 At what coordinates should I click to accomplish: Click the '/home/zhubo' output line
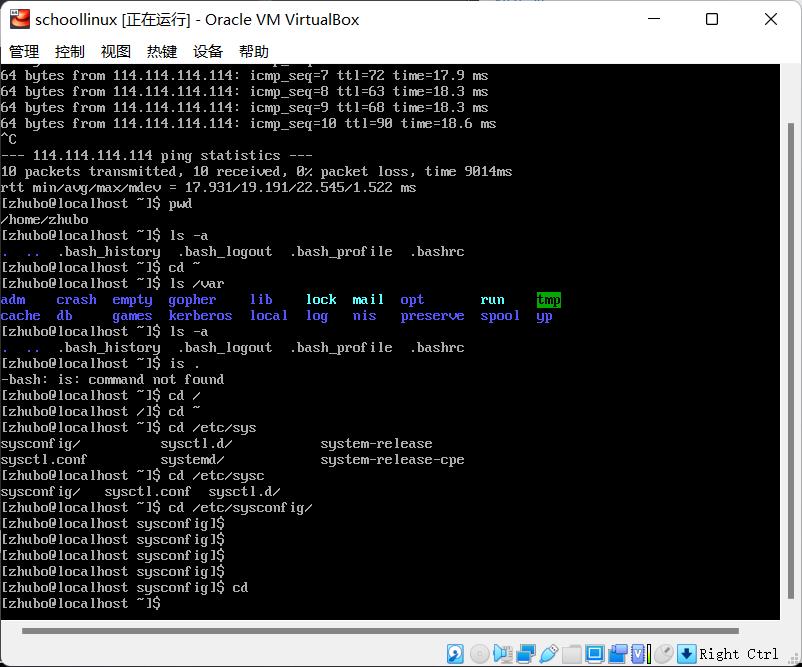coord(44,219)
